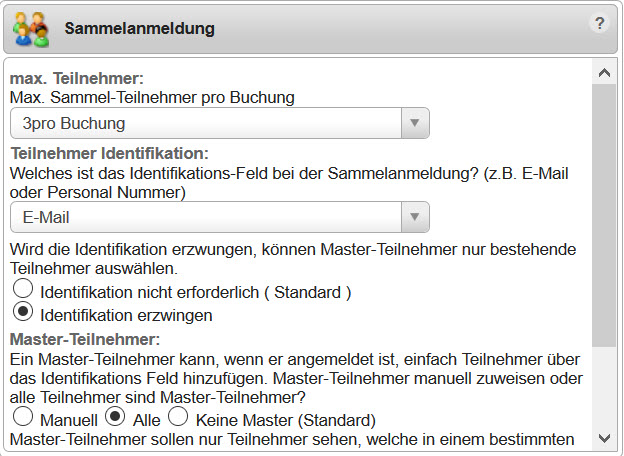Expand the arrow beside '3pro Buchung'
This screenshot has height=456, width=624.
(x=414, y=123)
